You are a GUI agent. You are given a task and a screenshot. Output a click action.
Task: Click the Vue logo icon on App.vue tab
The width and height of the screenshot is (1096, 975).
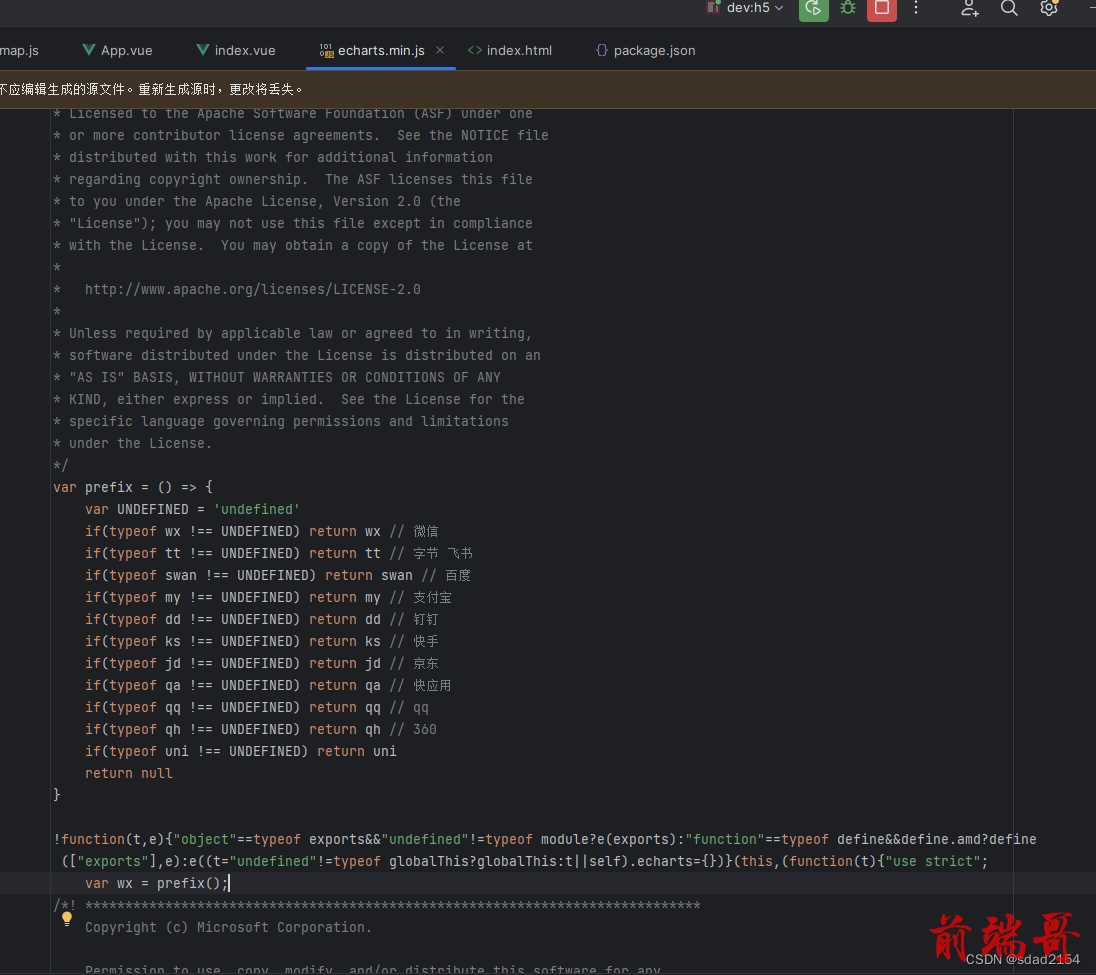pyautogui.click(x=89, y=50)
